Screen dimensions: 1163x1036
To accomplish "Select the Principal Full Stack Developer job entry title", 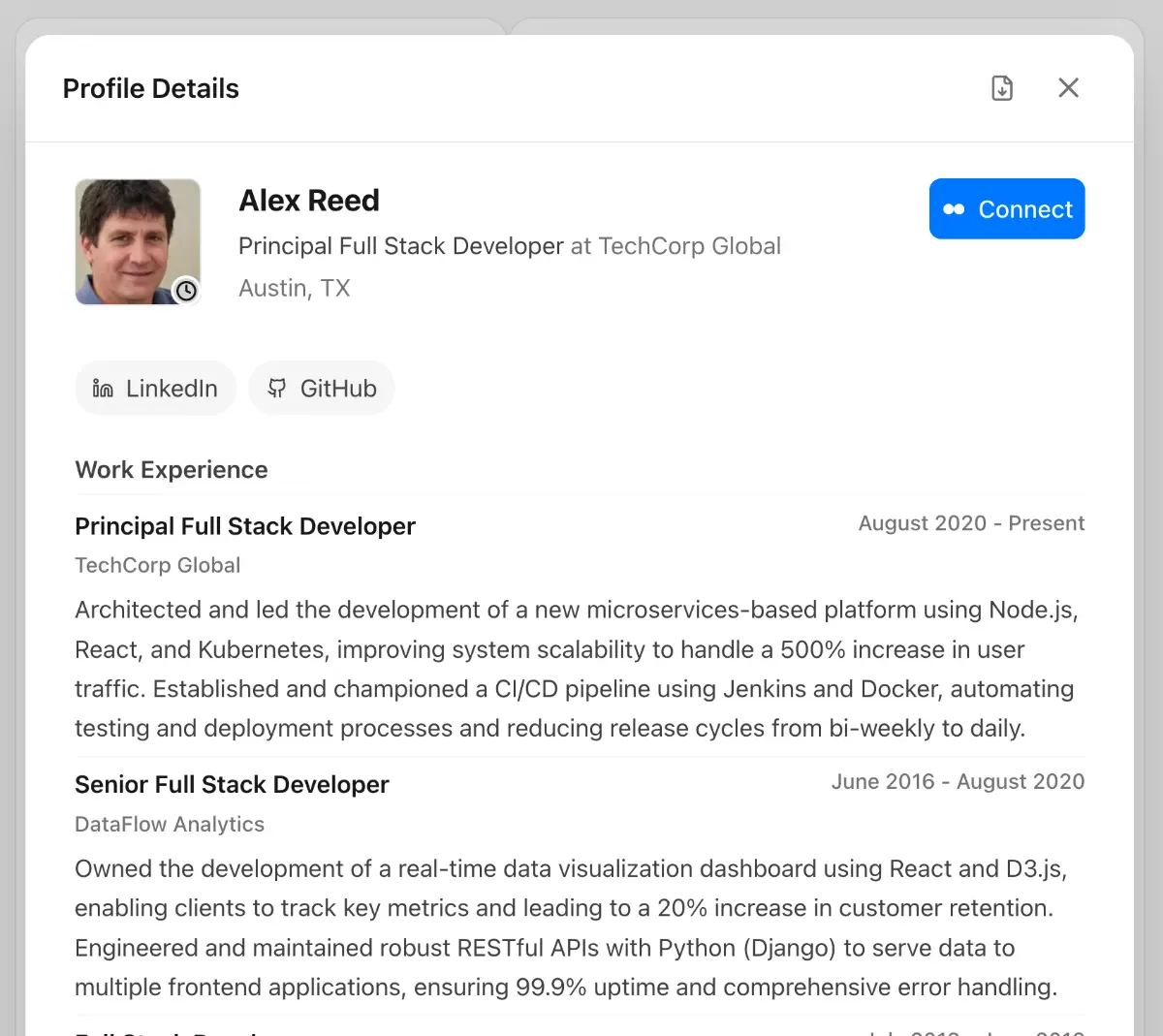I will [x=245, y=526].
